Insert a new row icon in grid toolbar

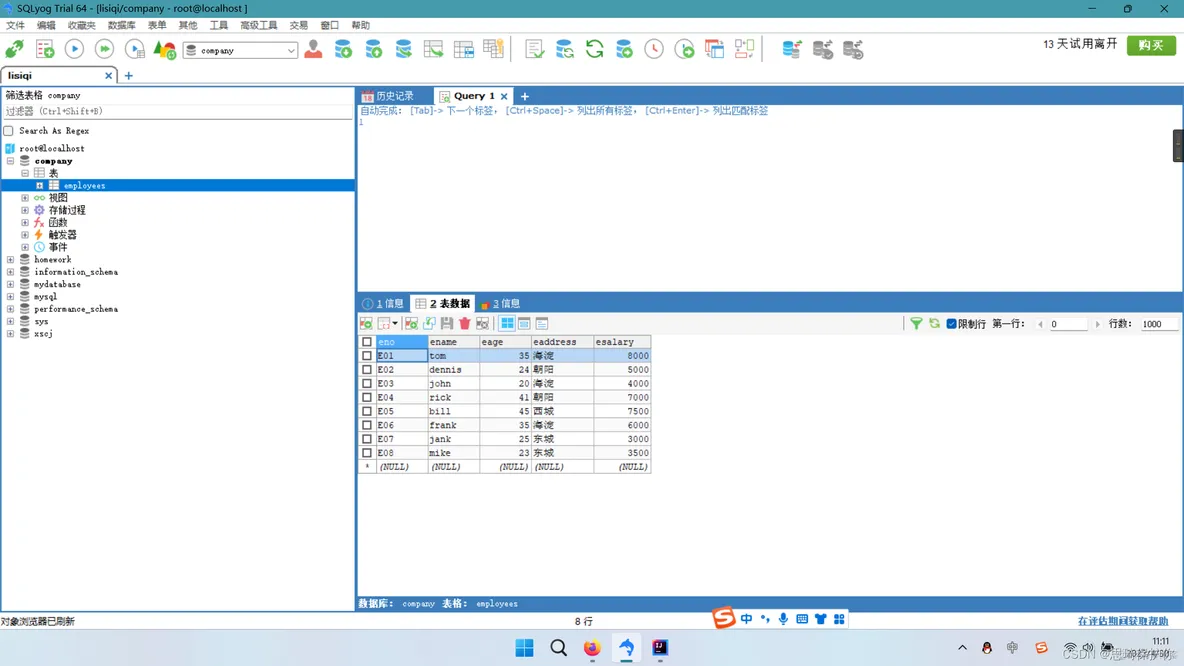coord(412,324)
